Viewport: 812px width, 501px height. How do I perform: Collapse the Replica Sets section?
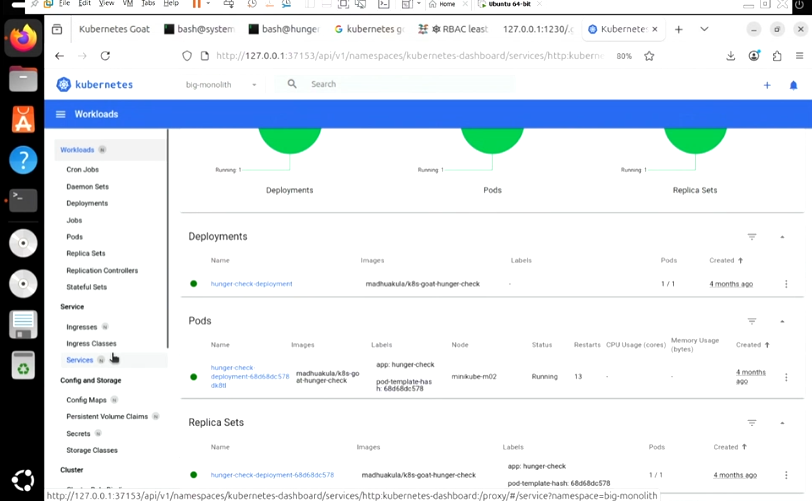tap(782, 423)
